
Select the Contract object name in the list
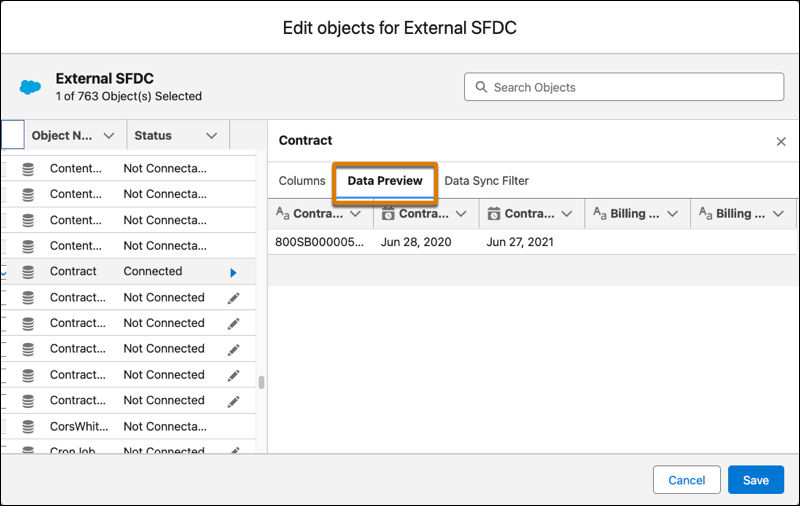point(73,271)
